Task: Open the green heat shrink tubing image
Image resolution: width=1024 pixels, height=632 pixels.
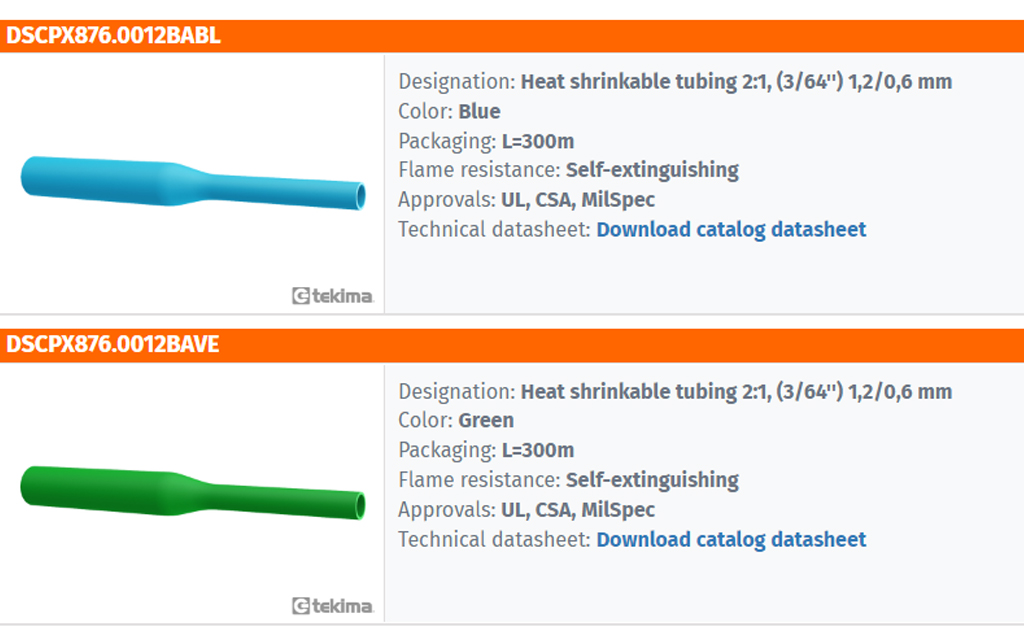Action: tap(193, 493)
